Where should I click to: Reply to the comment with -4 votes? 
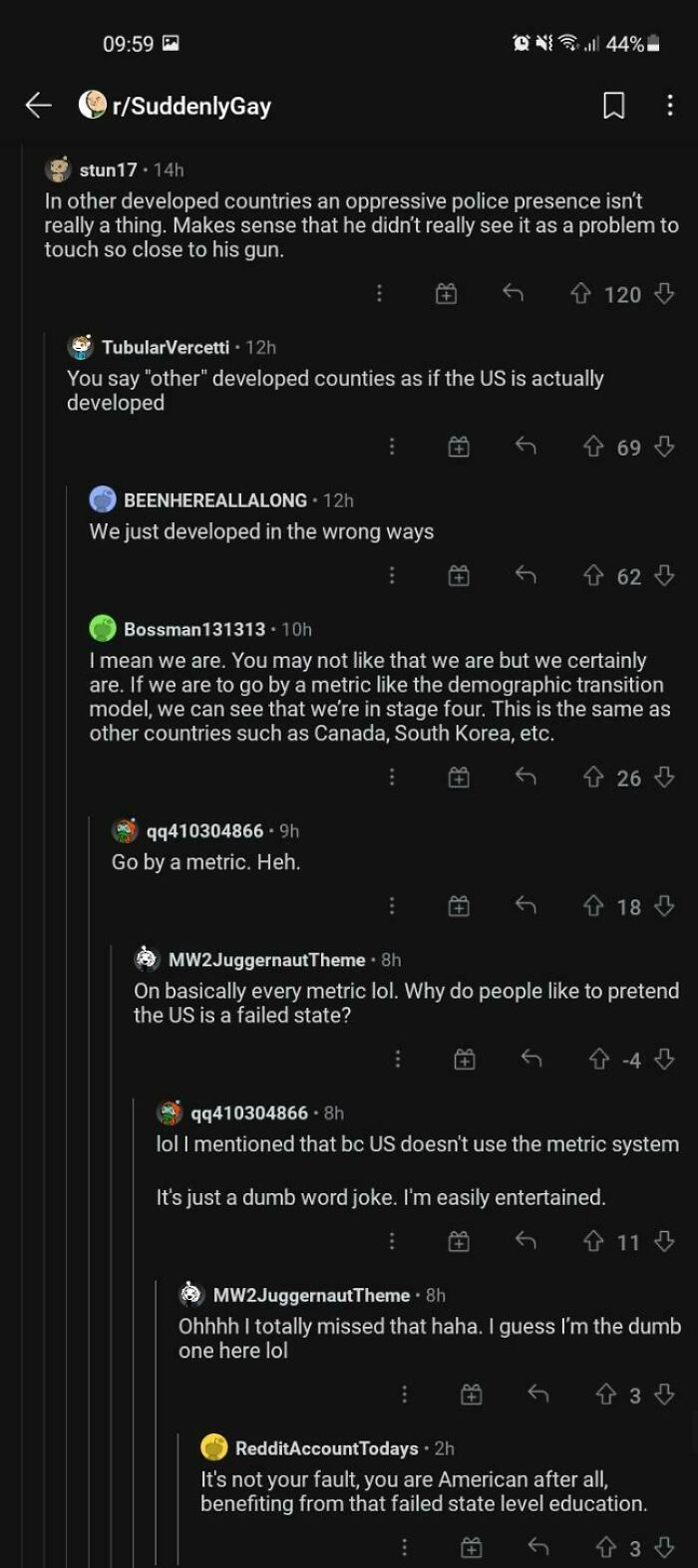click(x=531, y=1060)
